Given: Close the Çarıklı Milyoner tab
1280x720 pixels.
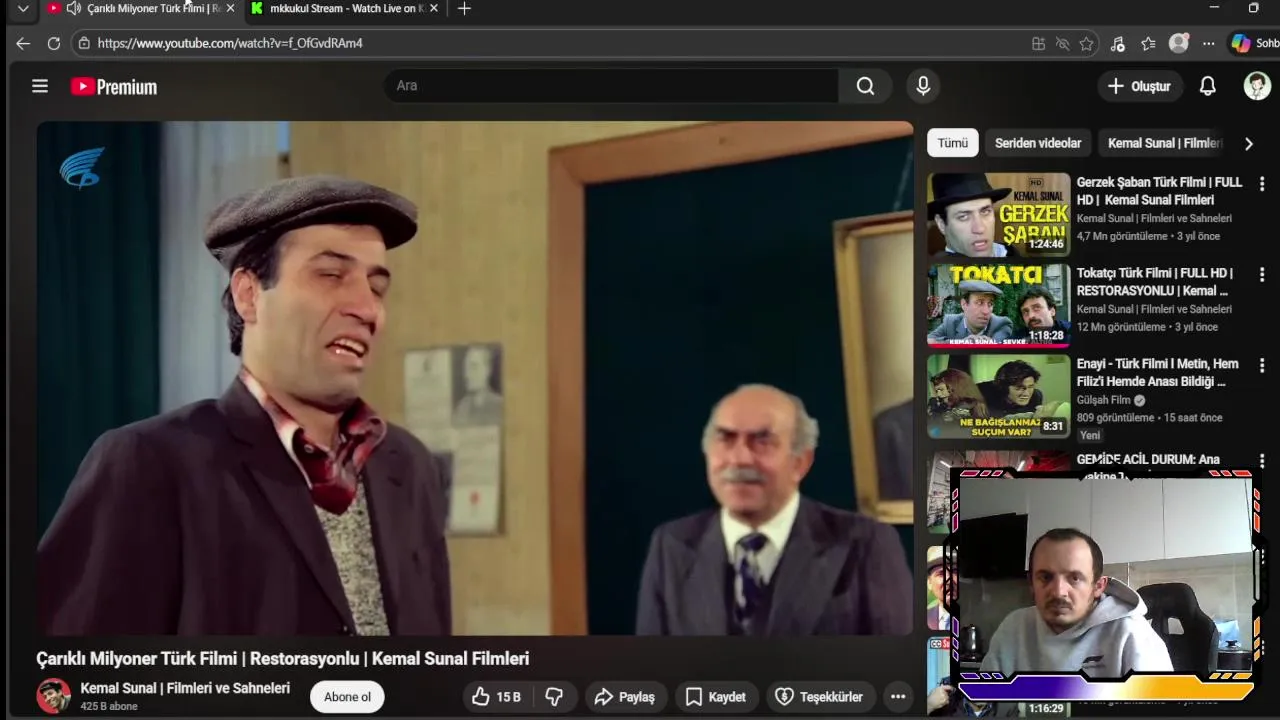Looking at the screenshot, I should (231, 8).
